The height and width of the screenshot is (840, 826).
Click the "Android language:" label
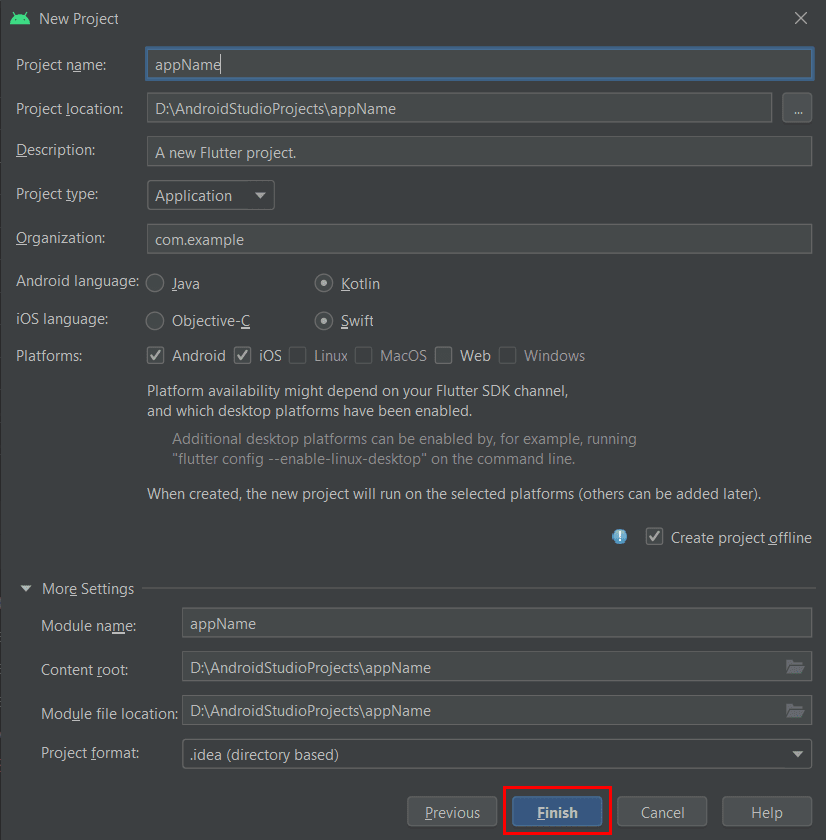click(78, 281)
